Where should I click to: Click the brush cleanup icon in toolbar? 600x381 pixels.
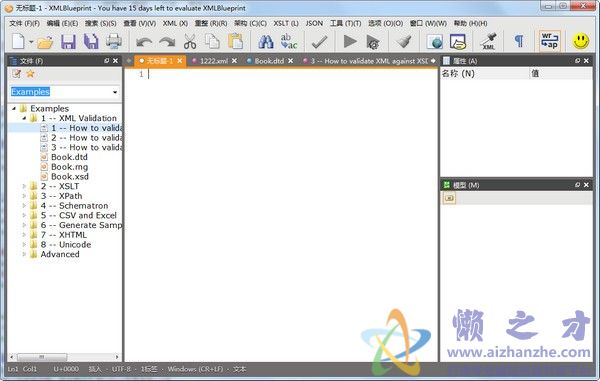[403, 41]
